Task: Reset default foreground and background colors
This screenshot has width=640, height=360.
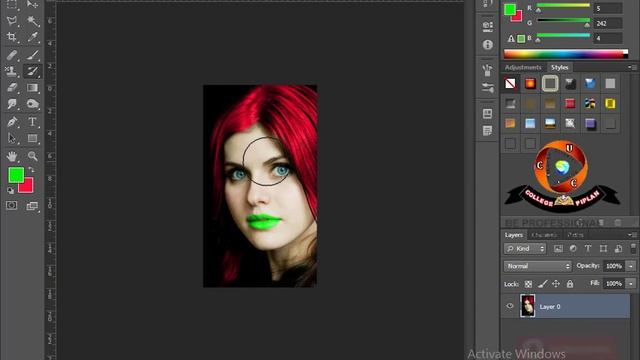Action: 11,190
